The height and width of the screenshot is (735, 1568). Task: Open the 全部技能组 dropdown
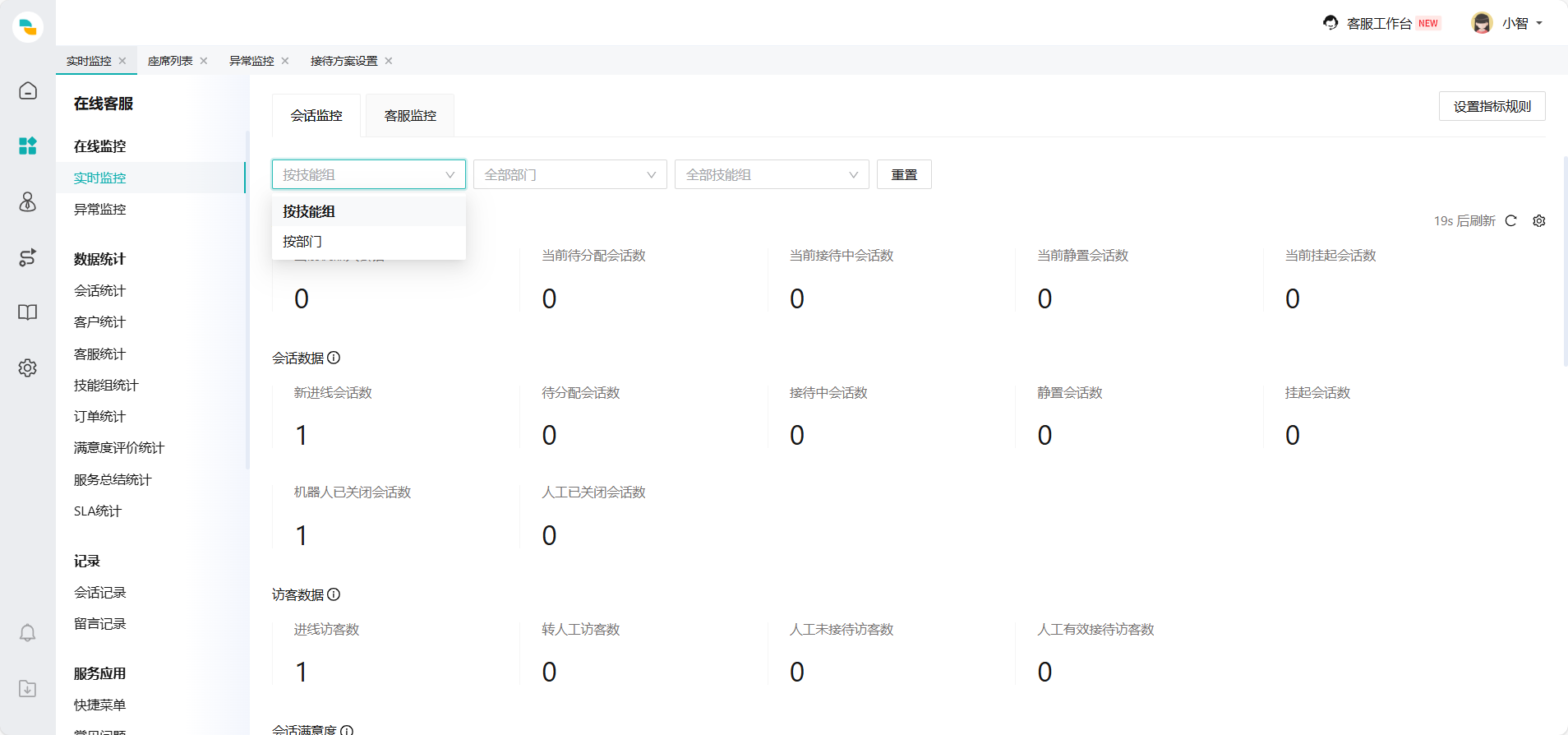tap(772, 174)
